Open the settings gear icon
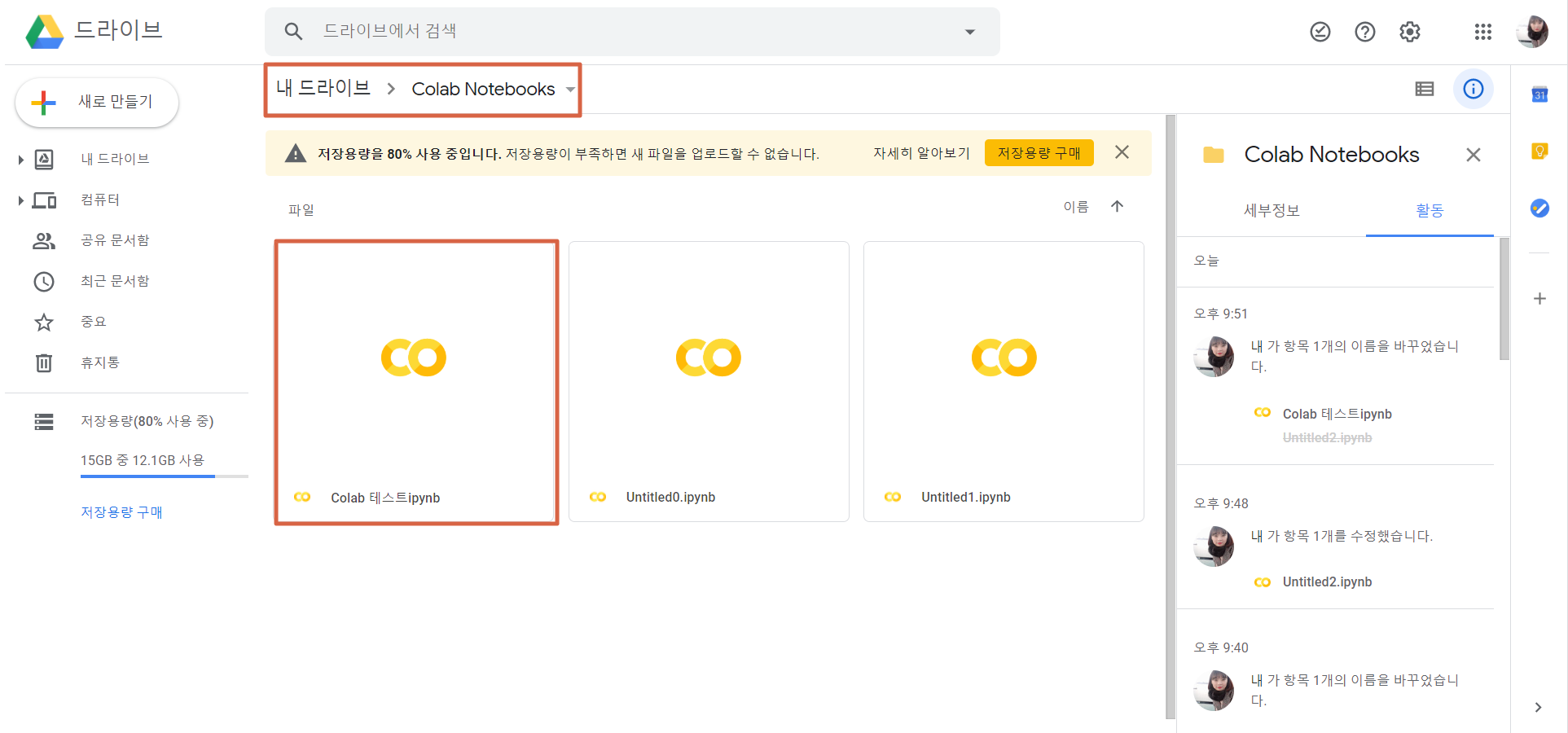Viewport: 1568px width, 733px height. (1410, 32)
